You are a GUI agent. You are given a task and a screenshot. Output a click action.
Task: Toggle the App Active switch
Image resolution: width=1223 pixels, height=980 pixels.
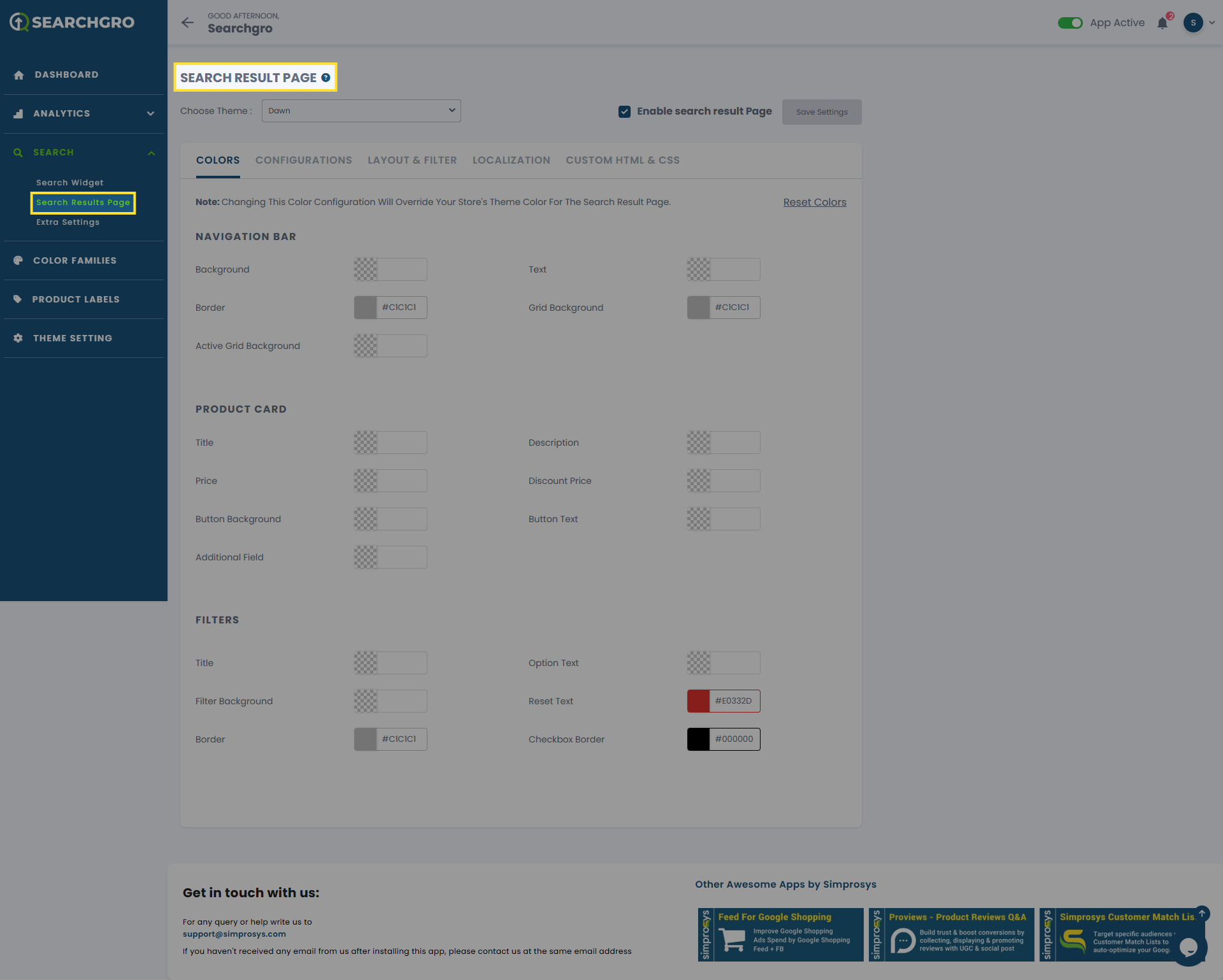(1070, 23)
